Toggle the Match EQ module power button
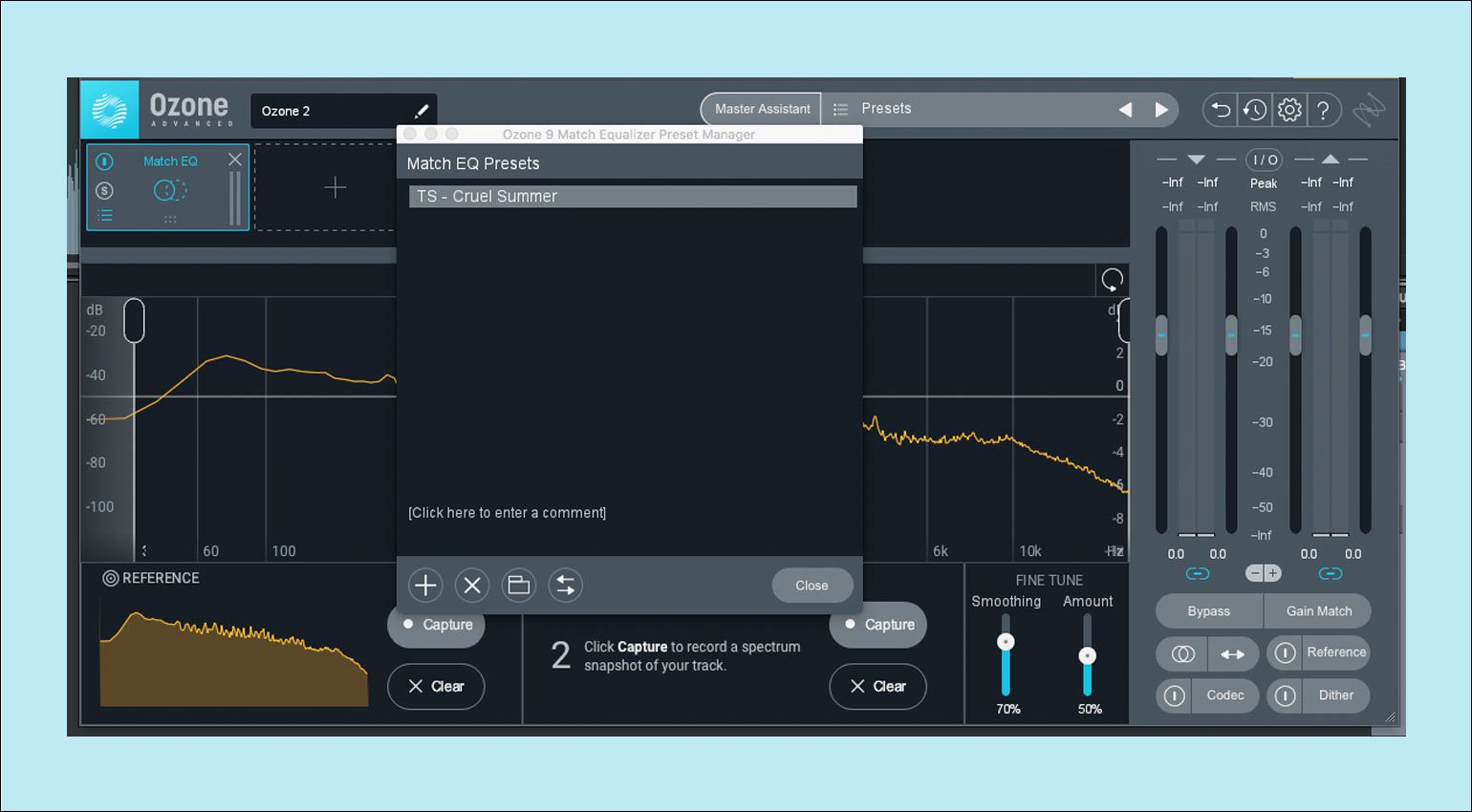 click(105, 161)
